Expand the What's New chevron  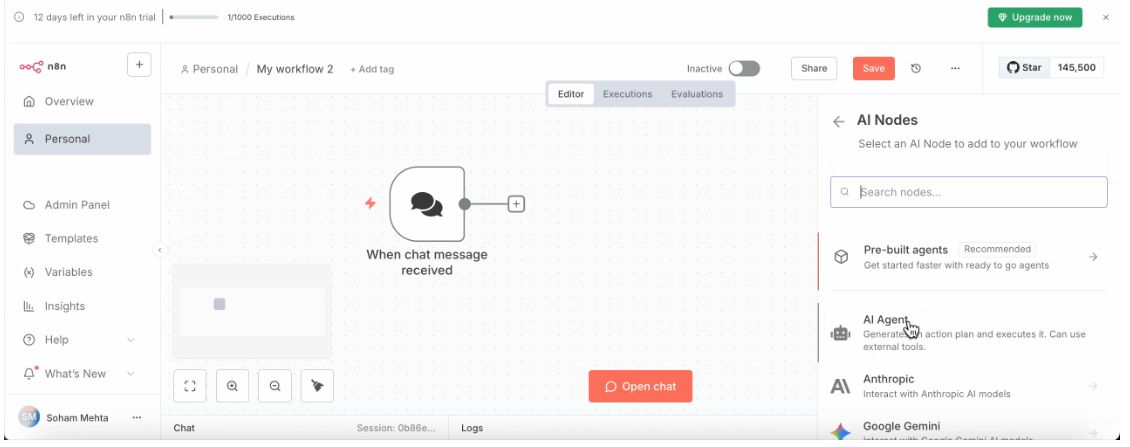click(131, 373)
